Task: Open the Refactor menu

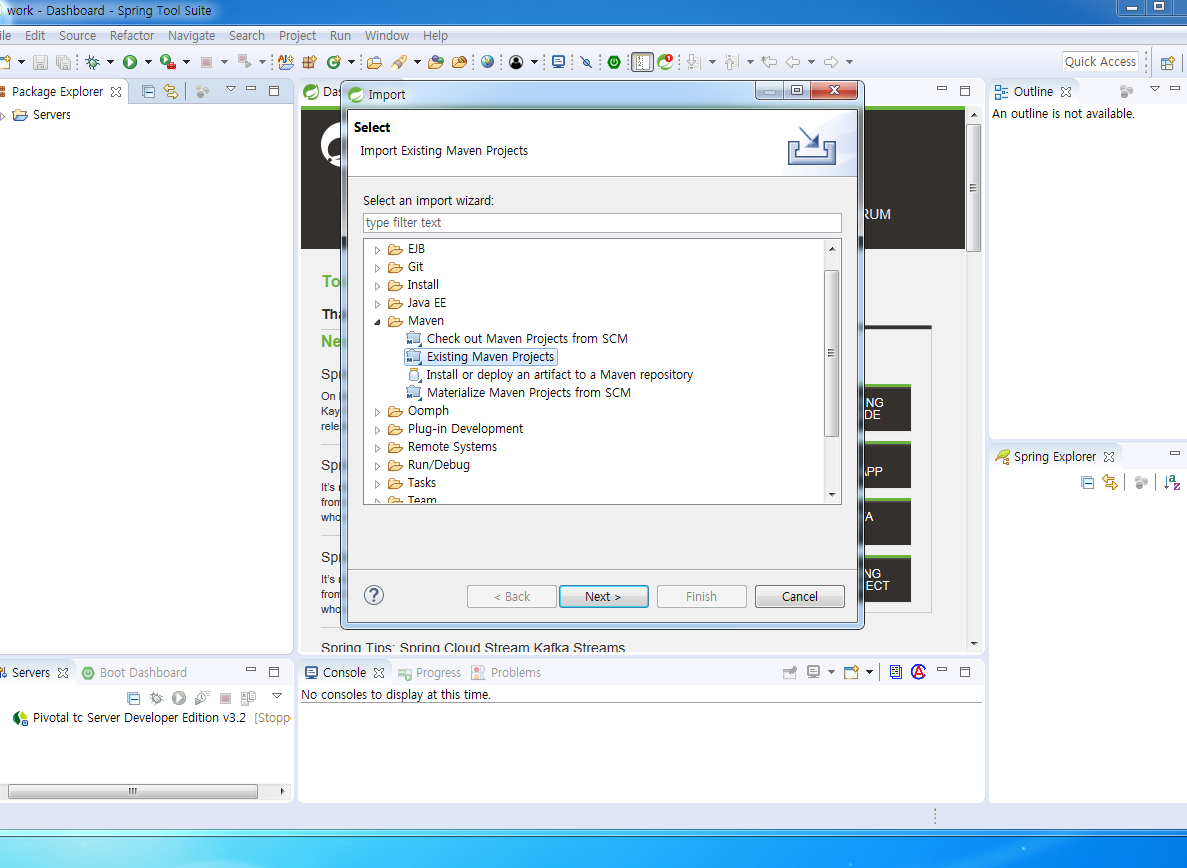Action: click(x=132, y=36)
